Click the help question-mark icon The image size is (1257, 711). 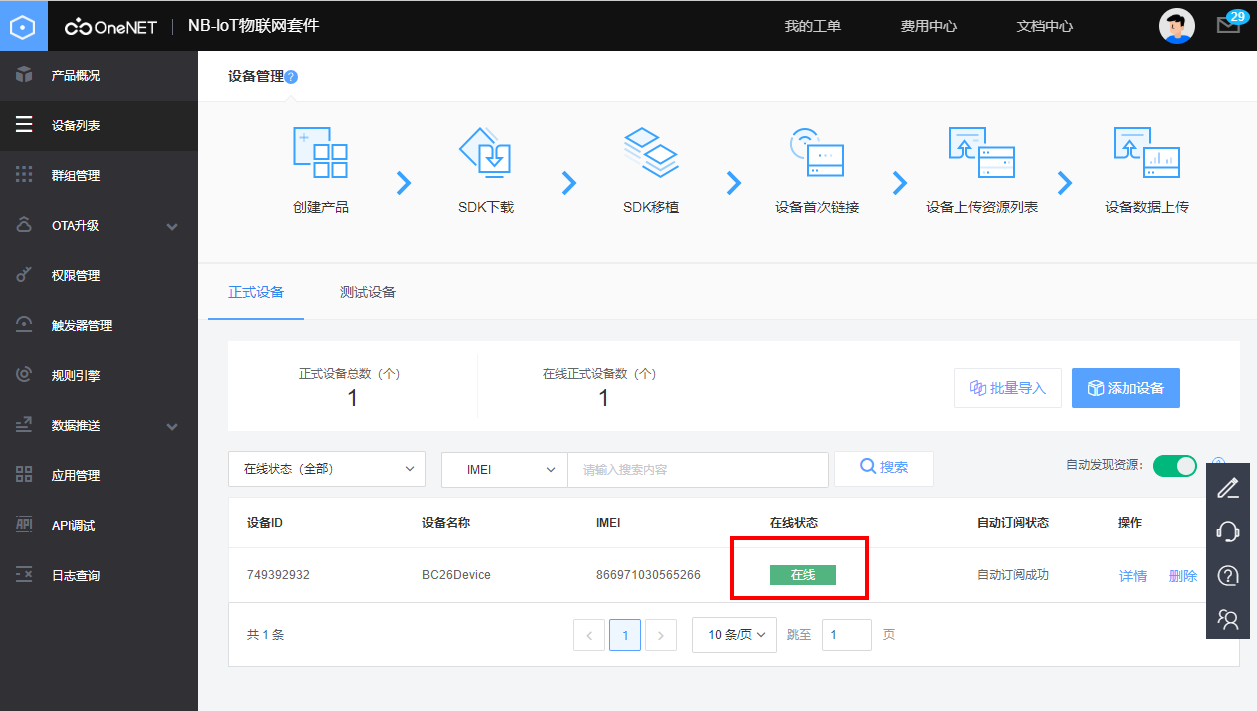click(1228, 575)
